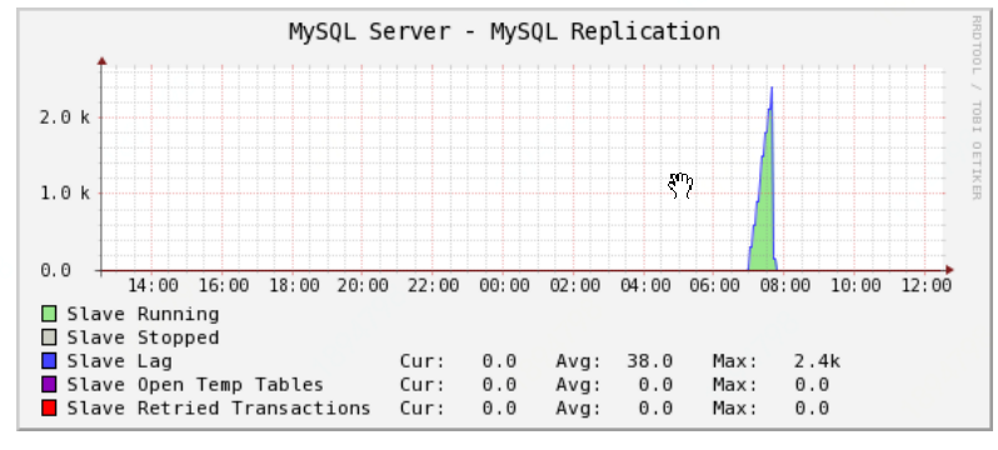The height and width of the screenshot is (450, 998).
Task: Click the 10:00 time axis label
Action: click(x=856, y=285)
